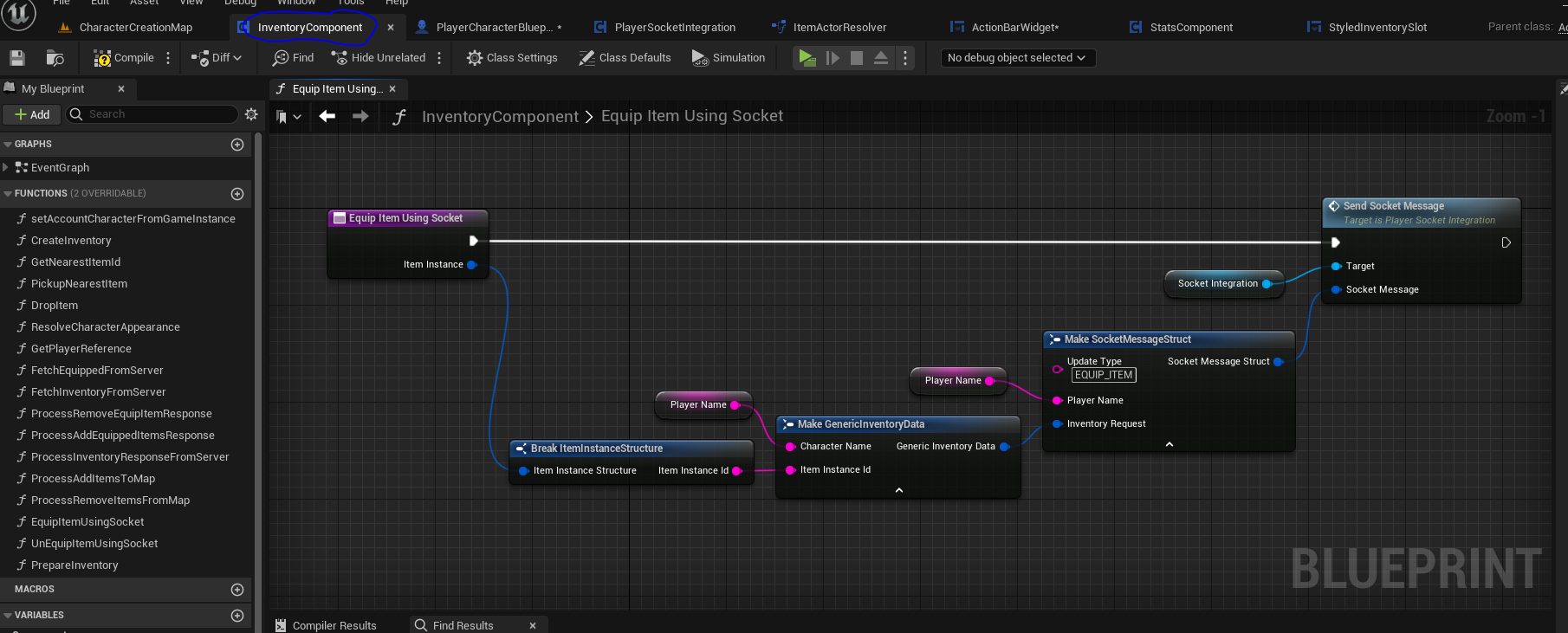The height and width of the screenshot is (633, 1568).
Task: Open the graph bookmarks dropdown
Action: (x=288, y=116)
